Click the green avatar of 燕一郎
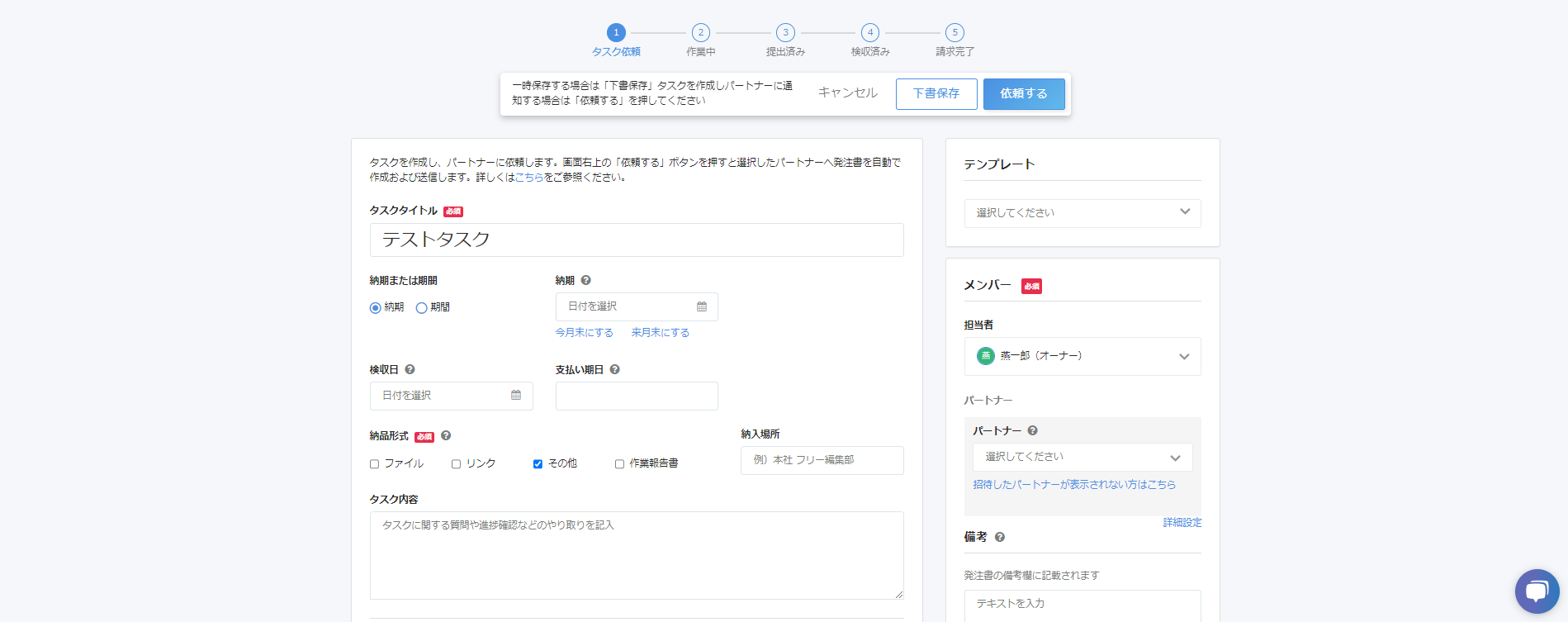This screenshot has height=622, width=1568. point(985,356)
